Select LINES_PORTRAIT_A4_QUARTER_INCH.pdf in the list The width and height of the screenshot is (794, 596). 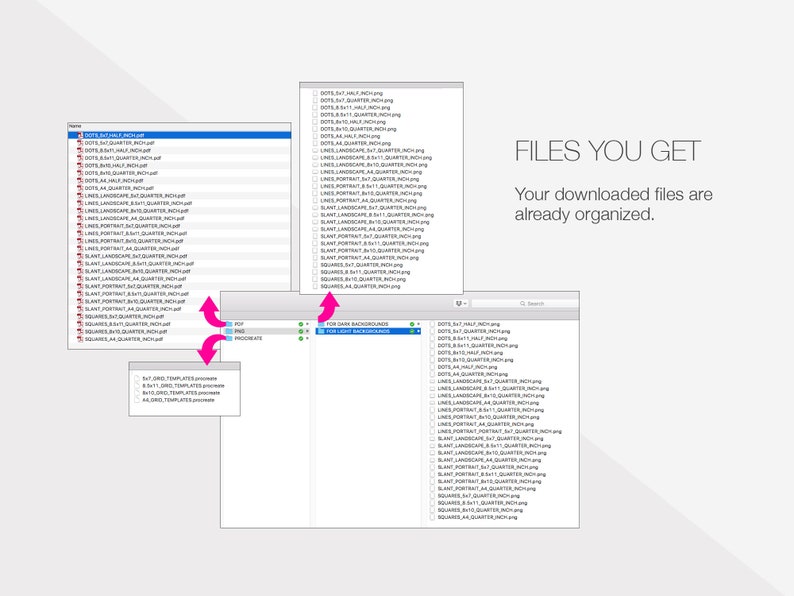coord(132,249)
